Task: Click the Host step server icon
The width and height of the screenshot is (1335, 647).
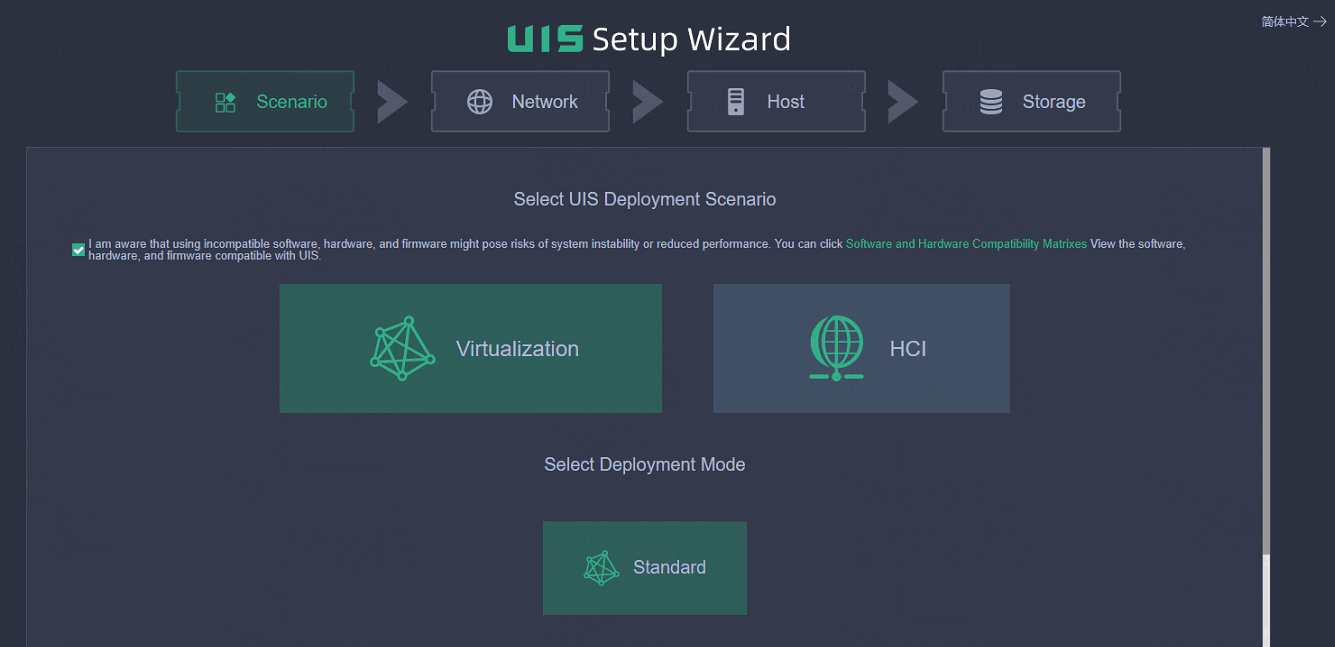Action: pyautogui.click(x=736, y=102)
